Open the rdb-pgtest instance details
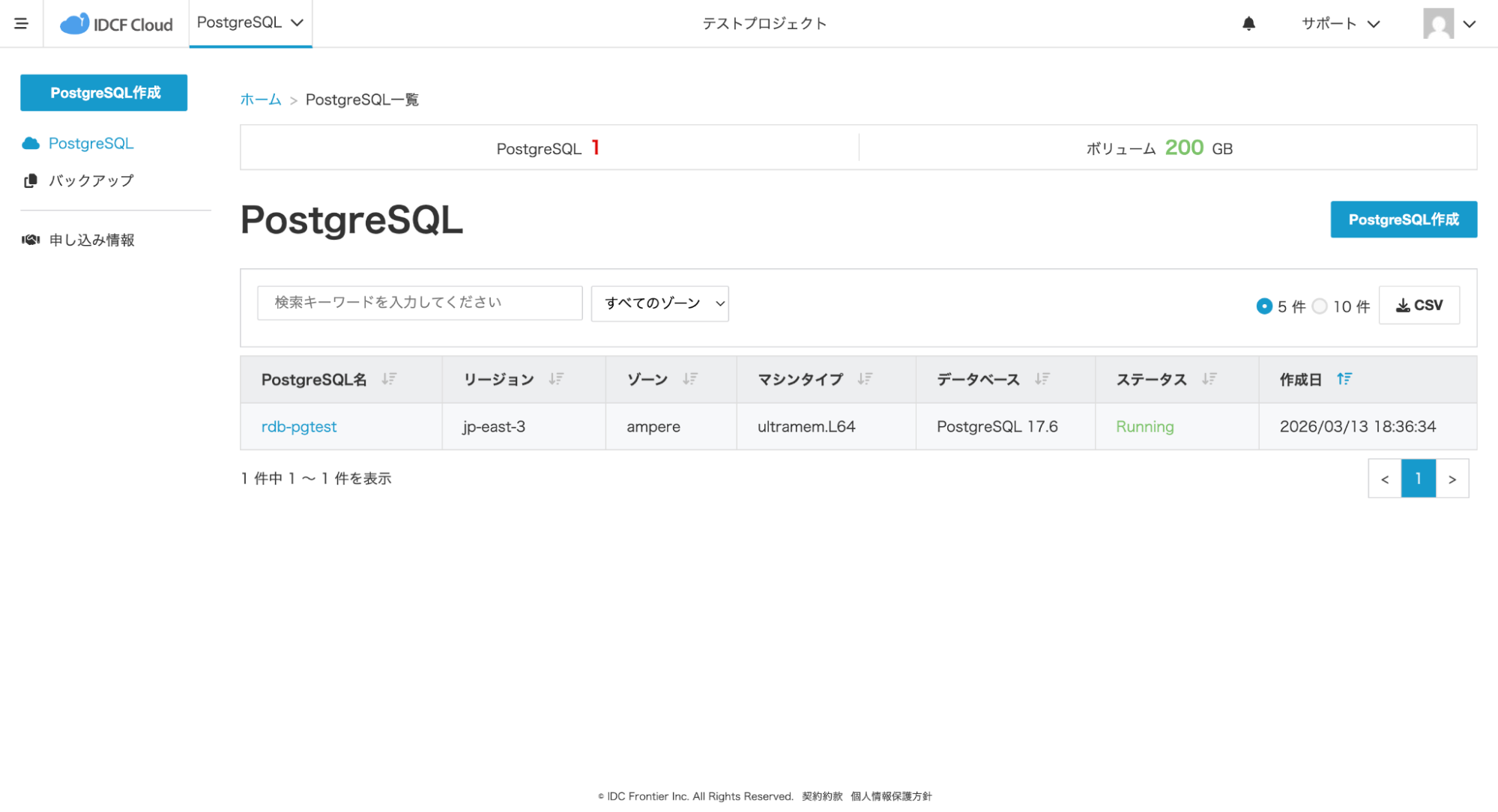 (x=298, y=426)
